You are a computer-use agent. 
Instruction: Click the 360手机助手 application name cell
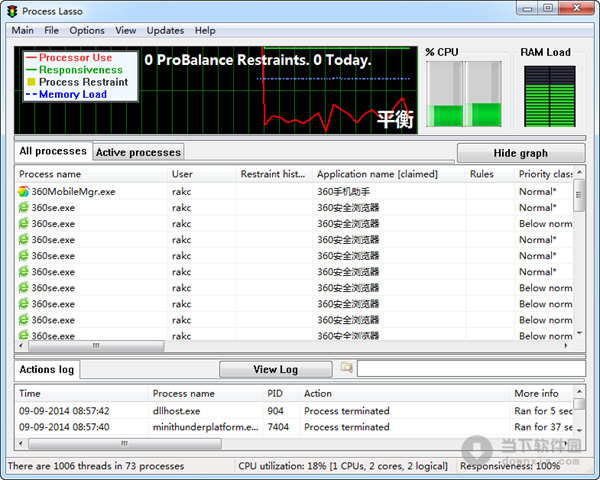tap(343, 191)
